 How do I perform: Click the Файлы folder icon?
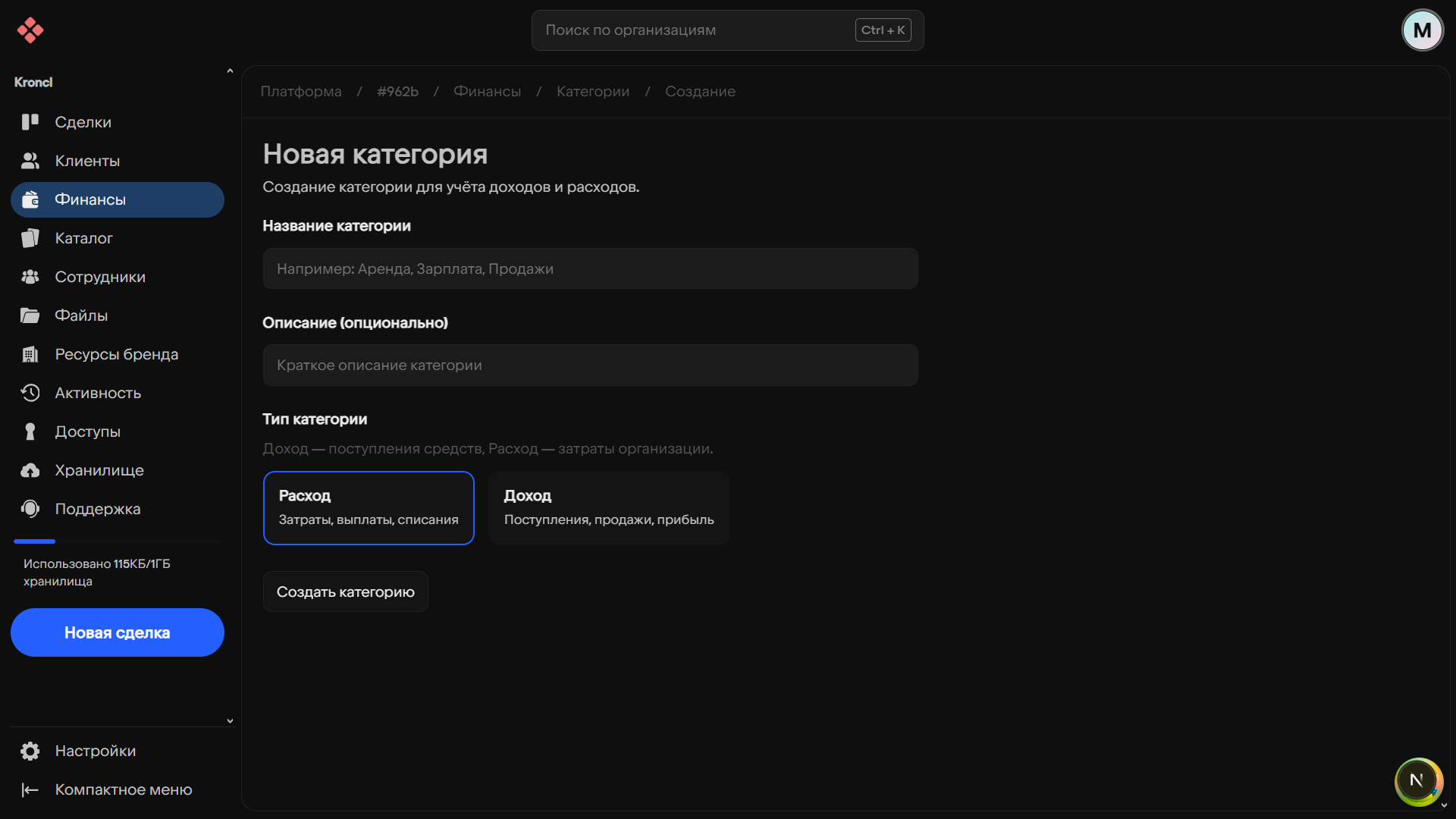[x=30, y=315]
